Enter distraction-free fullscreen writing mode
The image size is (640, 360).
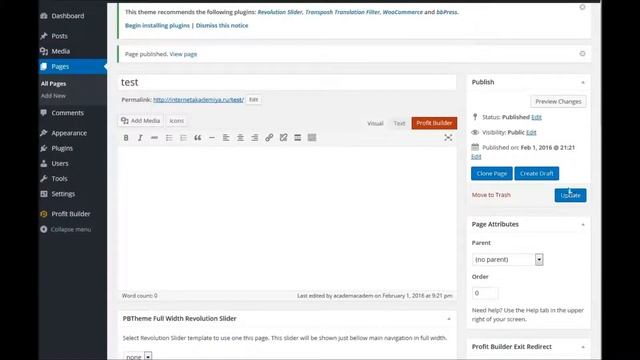pos(448,138)
